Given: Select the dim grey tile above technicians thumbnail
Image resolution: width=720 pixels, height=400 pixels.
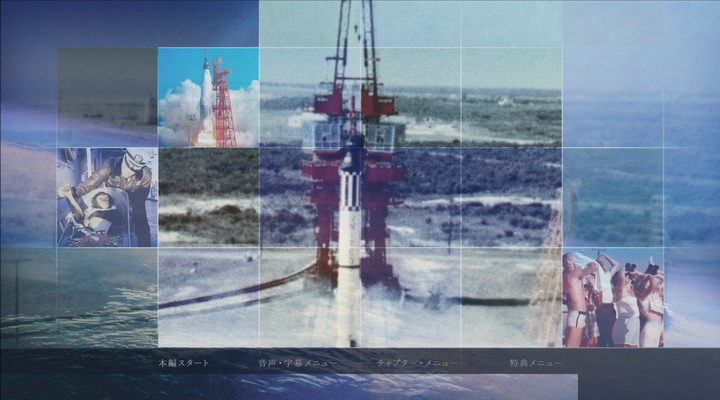Looking at the screenshot, I should click(107, 97).
